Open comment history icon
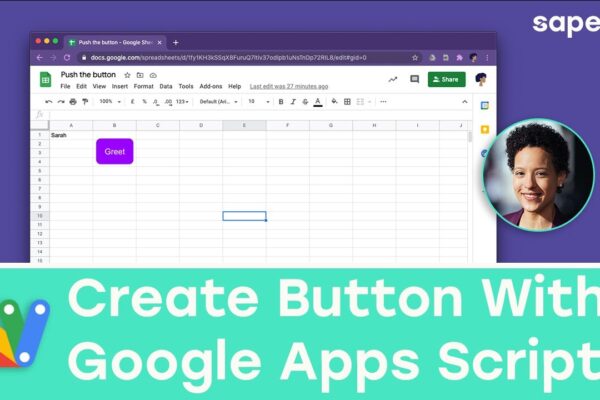The image size is (600, 400). (x=414, y=79)
